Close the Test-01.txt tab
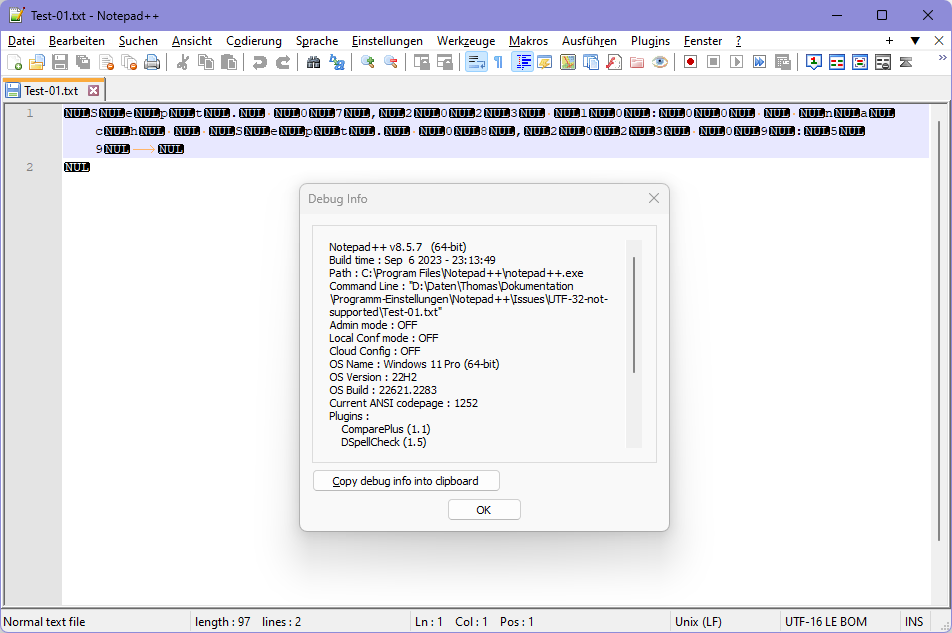Screen dimensions: 952x633 click(x=94, y=90)
